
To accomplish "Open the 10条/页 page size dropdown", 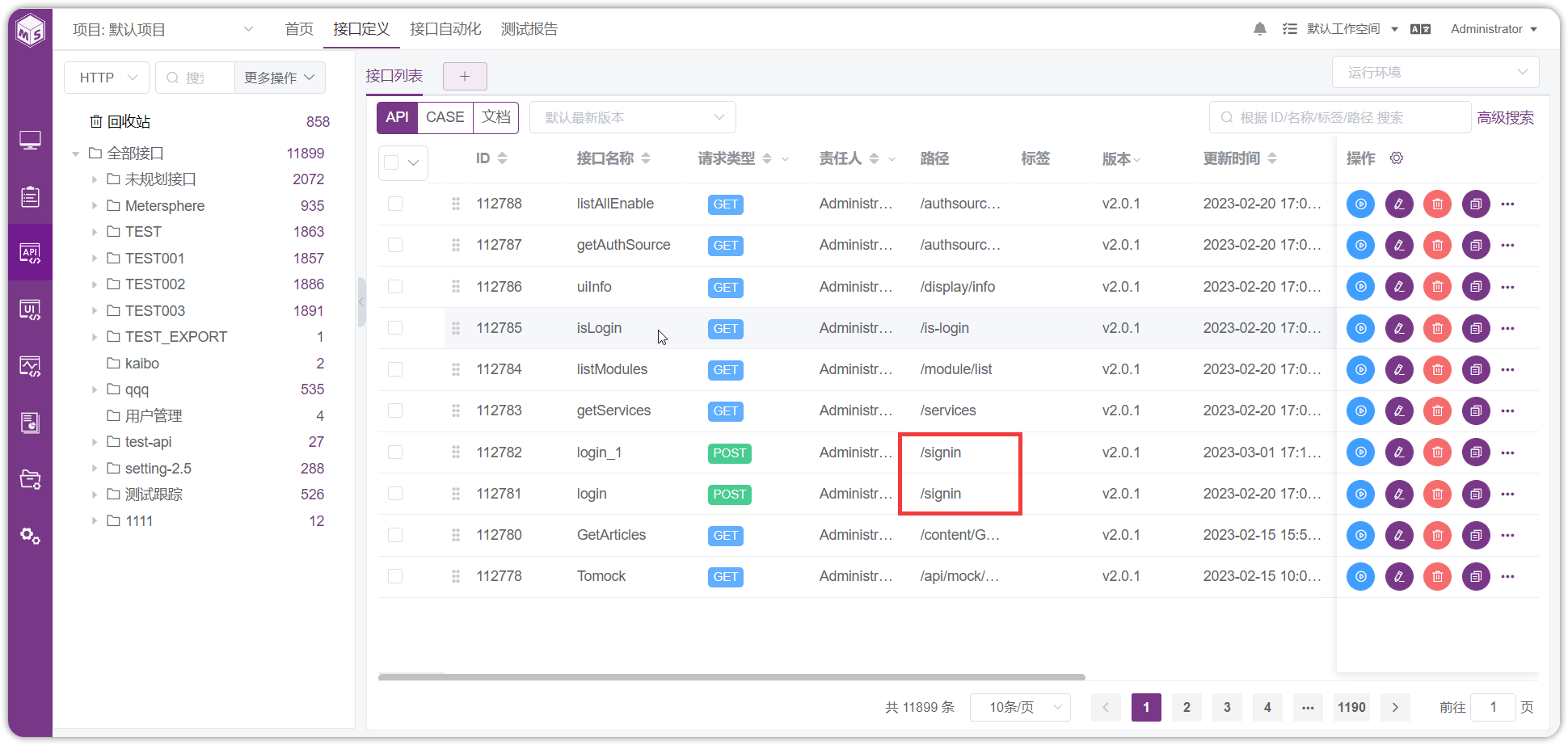I will click(x=1020, y=707).
